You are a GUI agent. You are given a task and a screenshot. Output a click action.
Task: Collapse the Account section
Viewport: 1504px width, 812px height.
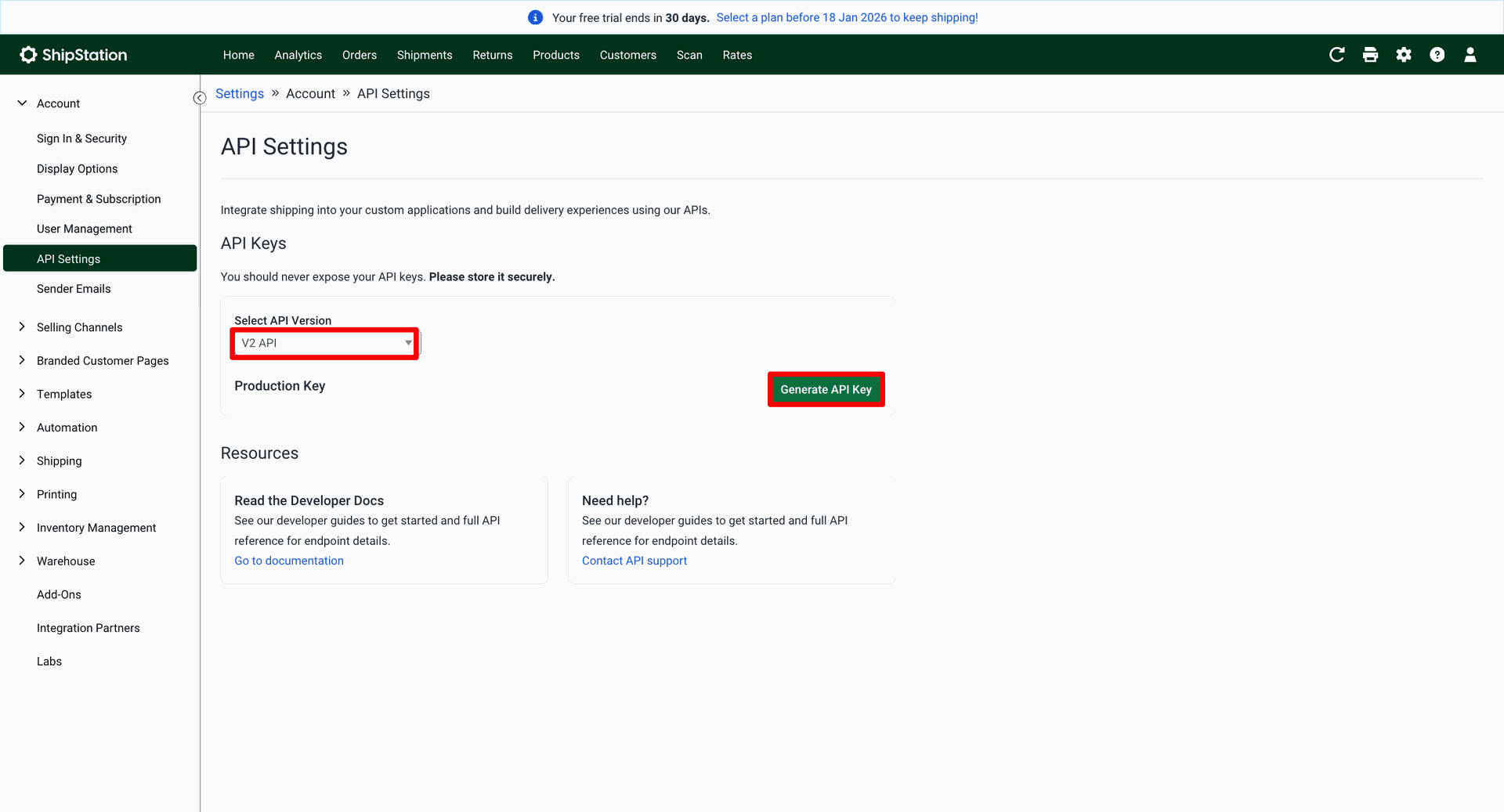pyautogui.click(x=22, y=103)
